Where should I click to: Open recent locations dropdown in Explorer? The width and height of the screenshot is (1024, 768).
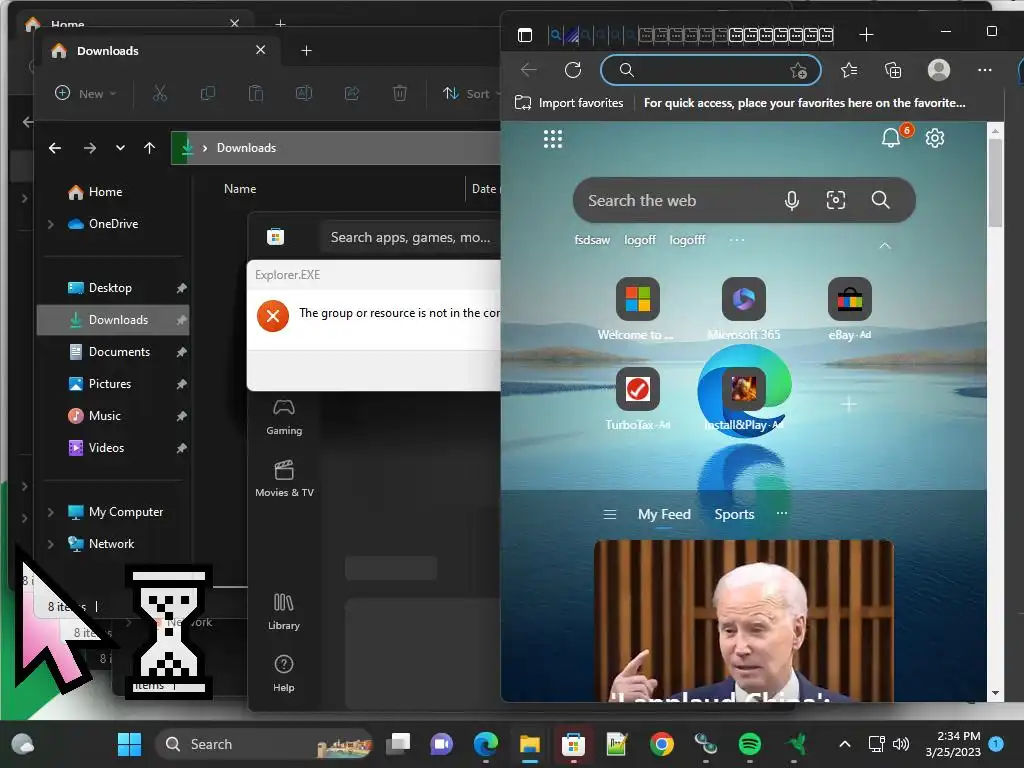120,148
